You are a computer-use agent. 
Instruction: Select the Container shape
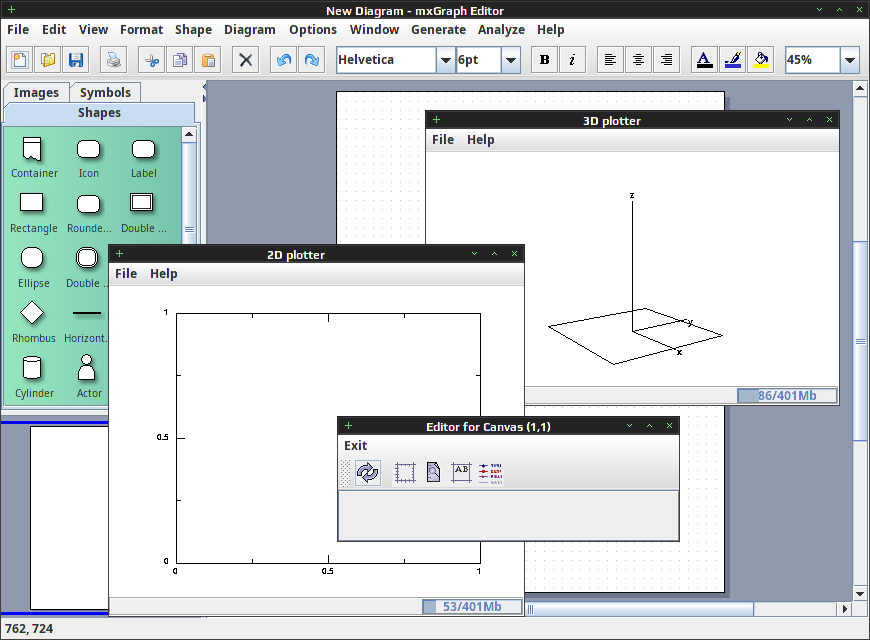(x=32, y=149)
